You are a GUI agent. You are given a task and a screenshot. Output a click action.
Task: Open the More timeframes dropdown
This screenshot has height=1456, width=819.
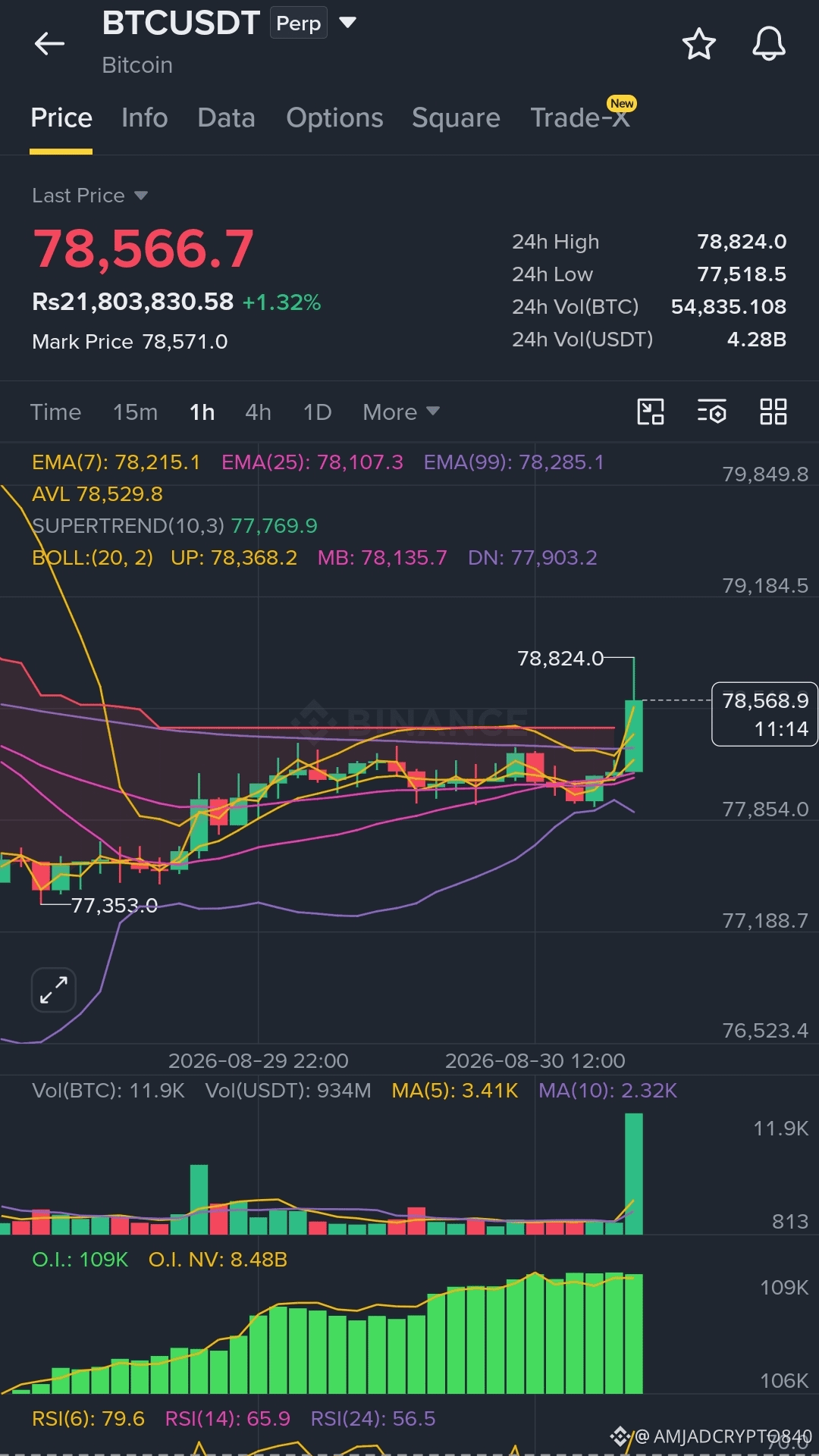[x=401, y=412]
